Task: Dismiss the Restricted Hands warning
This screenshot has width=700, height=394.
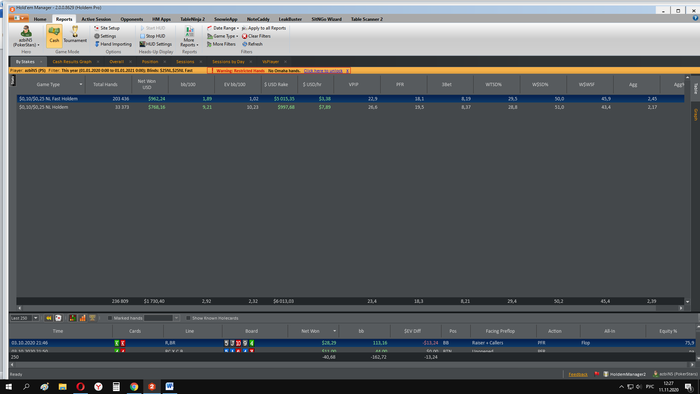Action: (x=347, y=71)
